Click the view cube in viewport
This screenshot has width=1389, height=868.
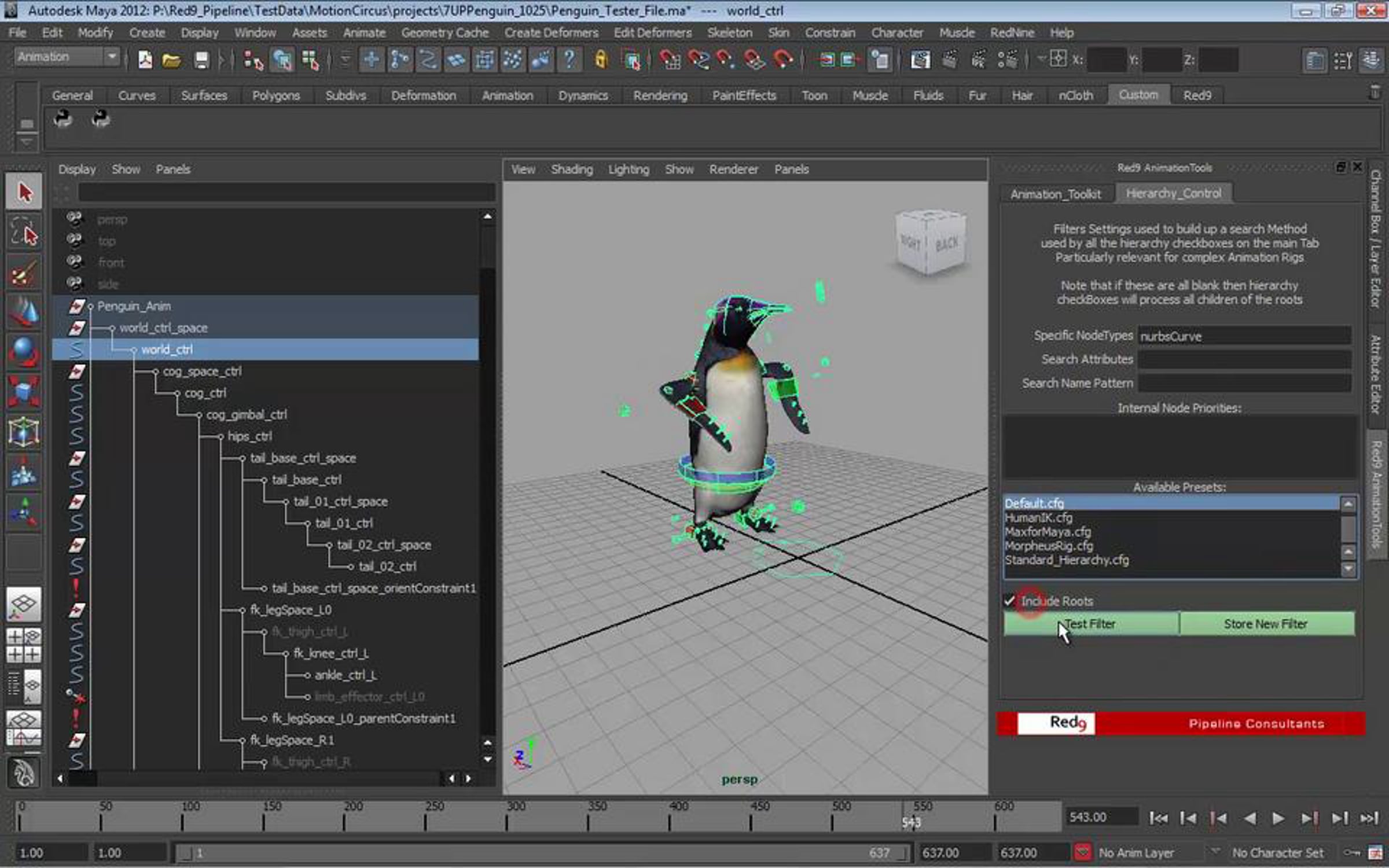931,242
